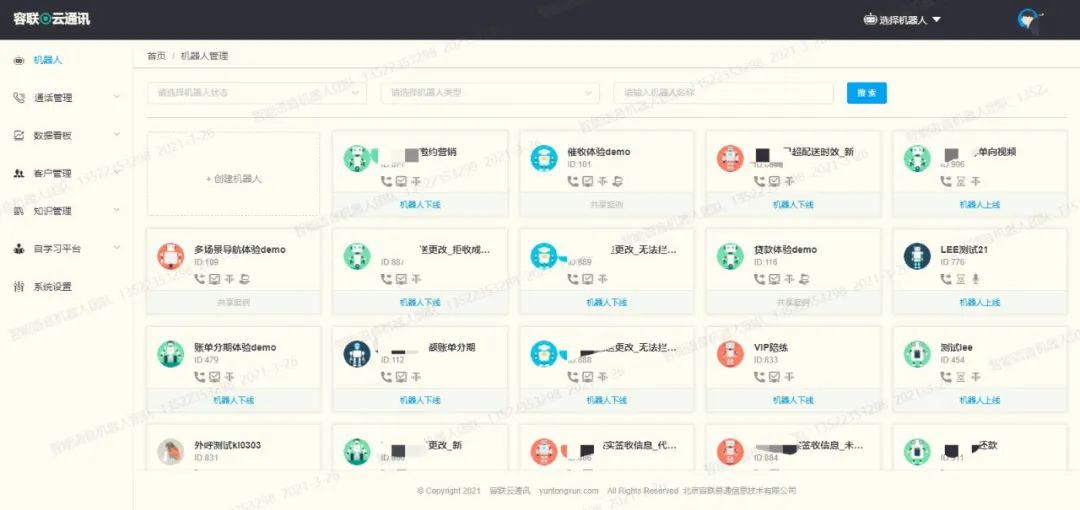The image size is (1080, 510).
Task: Expand the 通话管理 sidebar chevron
Action: 116,97
